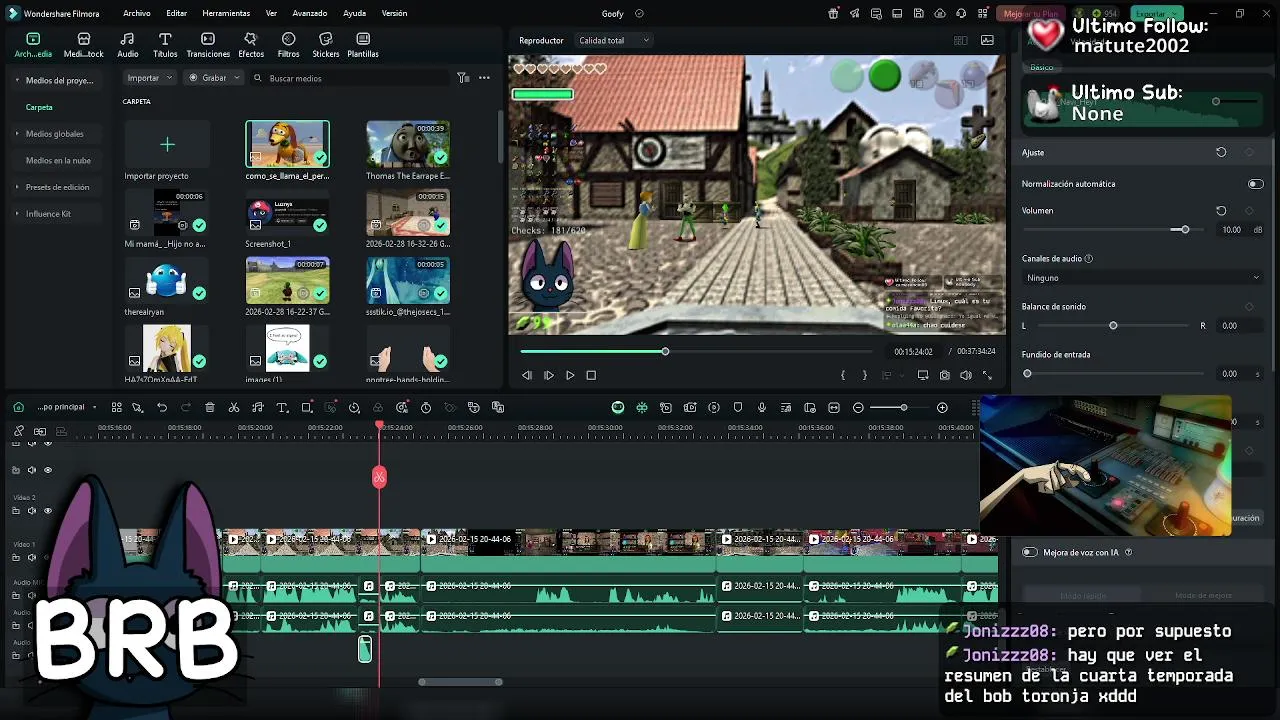Select Medios en la nube

pyautogui.click(x=58, y=160)
